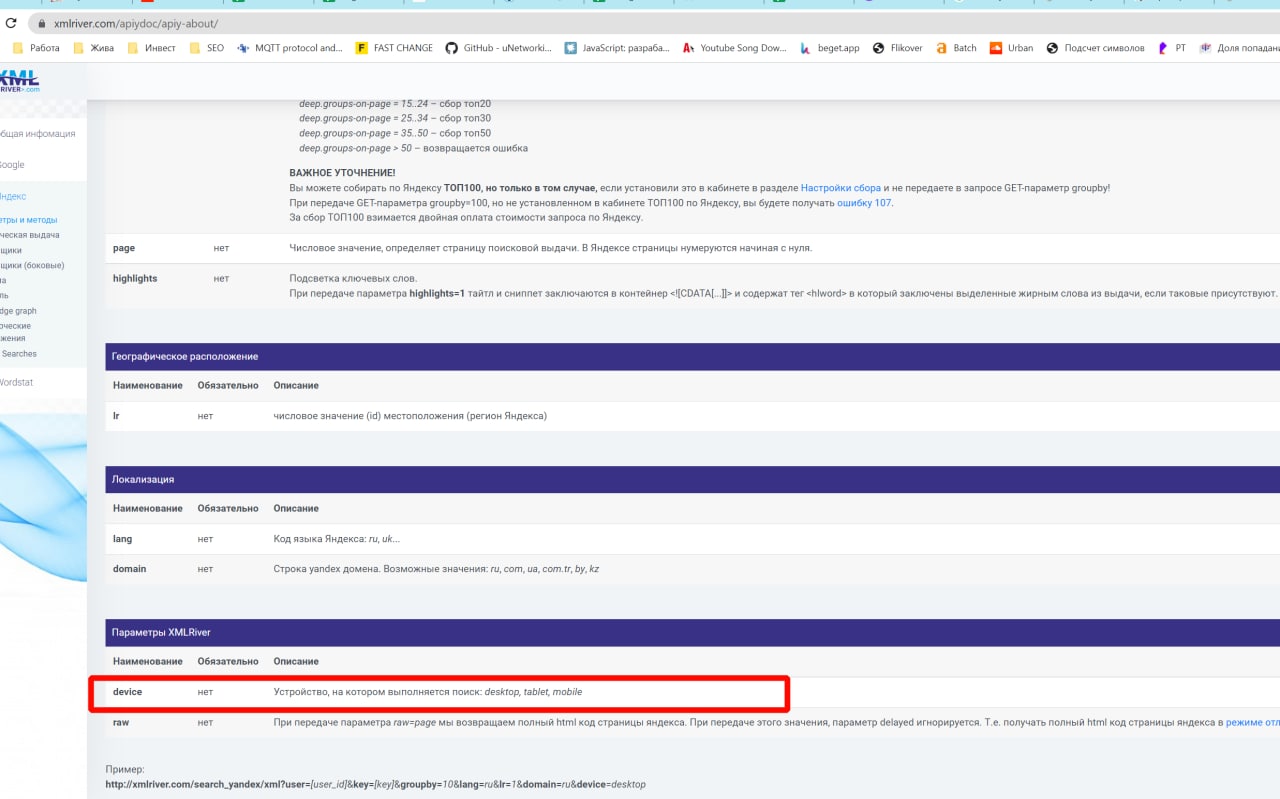Open the Общая информация sidebar section

point(37,134)
